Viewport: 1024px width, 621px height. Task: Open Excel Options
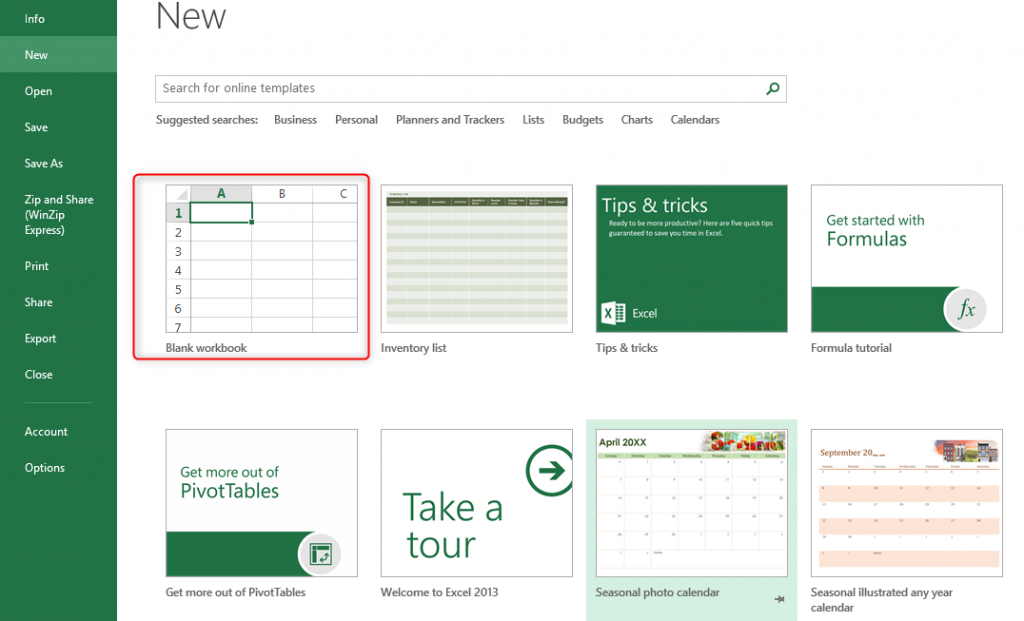point(46,467)
